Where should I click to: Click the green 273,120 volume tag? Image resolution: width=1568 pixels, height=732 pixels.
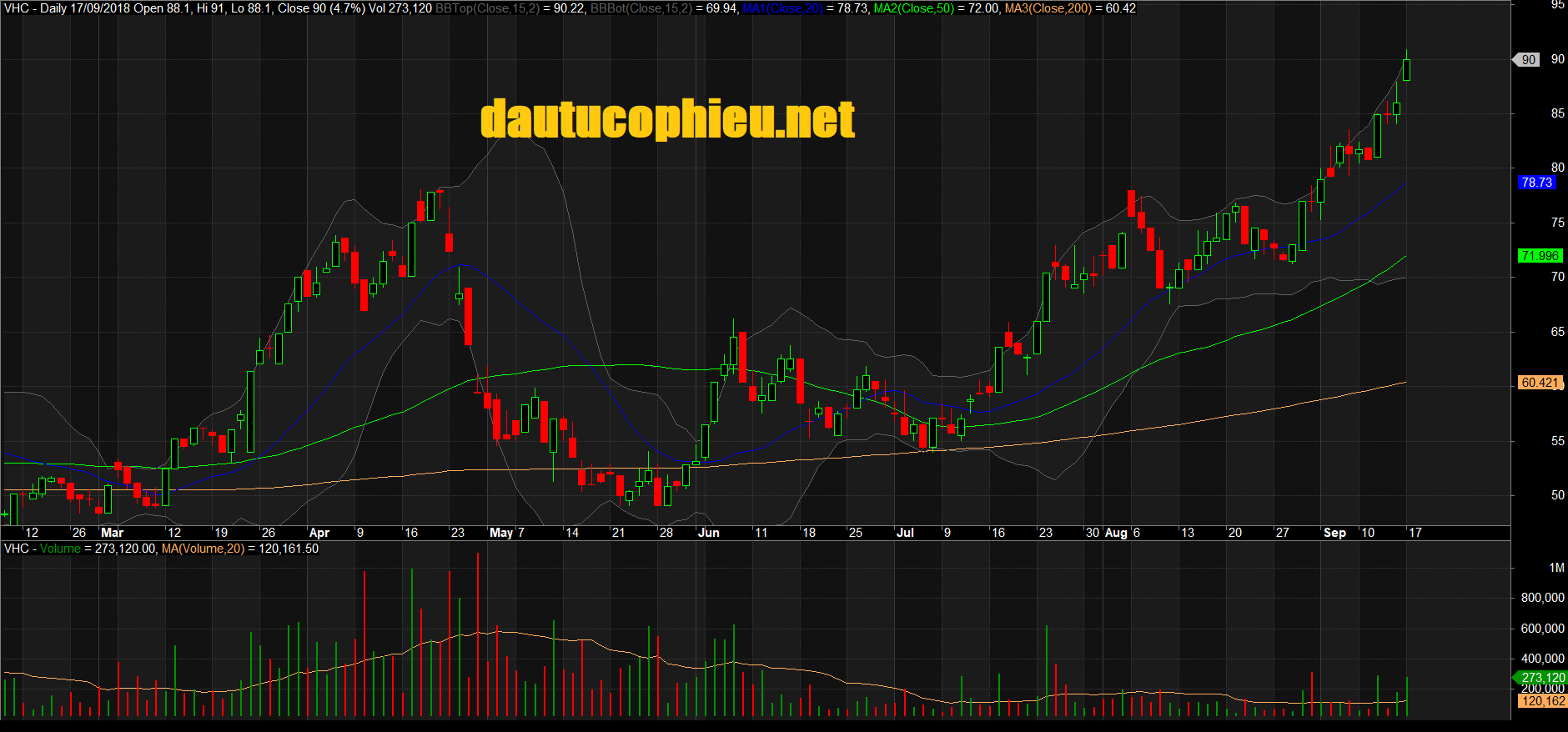point(1542,678)
